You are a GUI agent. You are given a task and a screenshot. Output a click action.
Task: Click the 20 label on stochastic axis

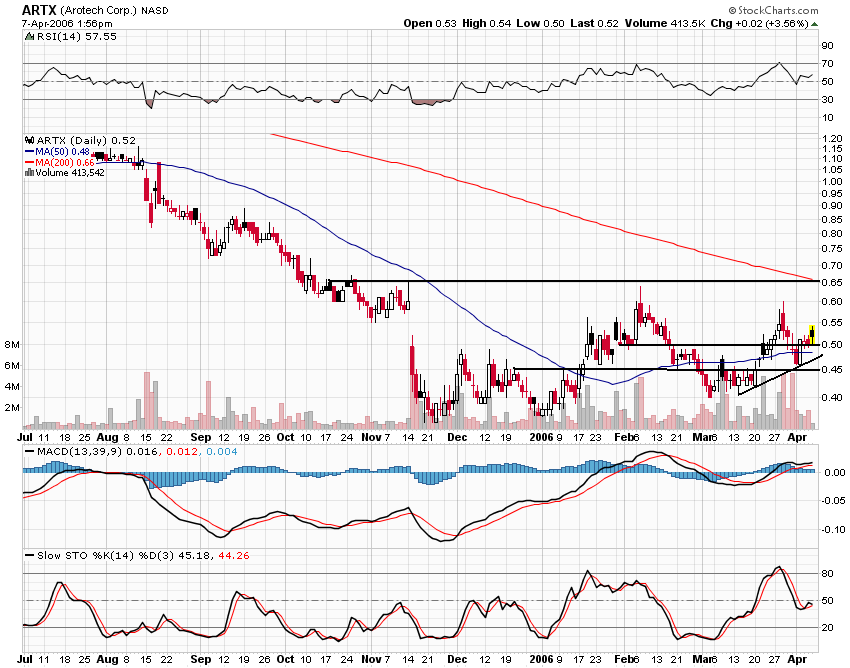(827, 628)
